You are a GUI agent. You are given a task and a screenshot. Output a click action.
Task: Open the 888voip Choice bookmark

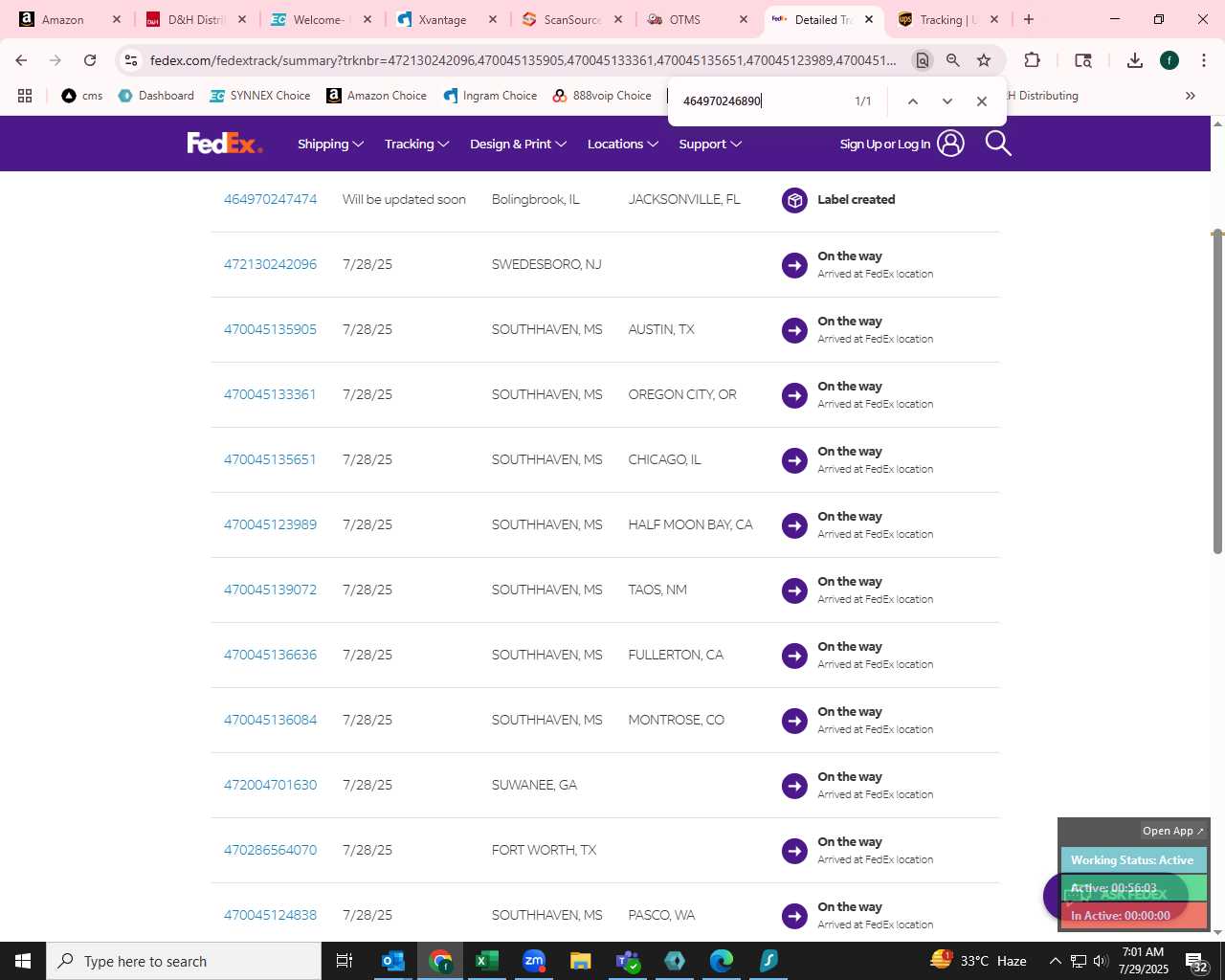click(x=602, y=96)
